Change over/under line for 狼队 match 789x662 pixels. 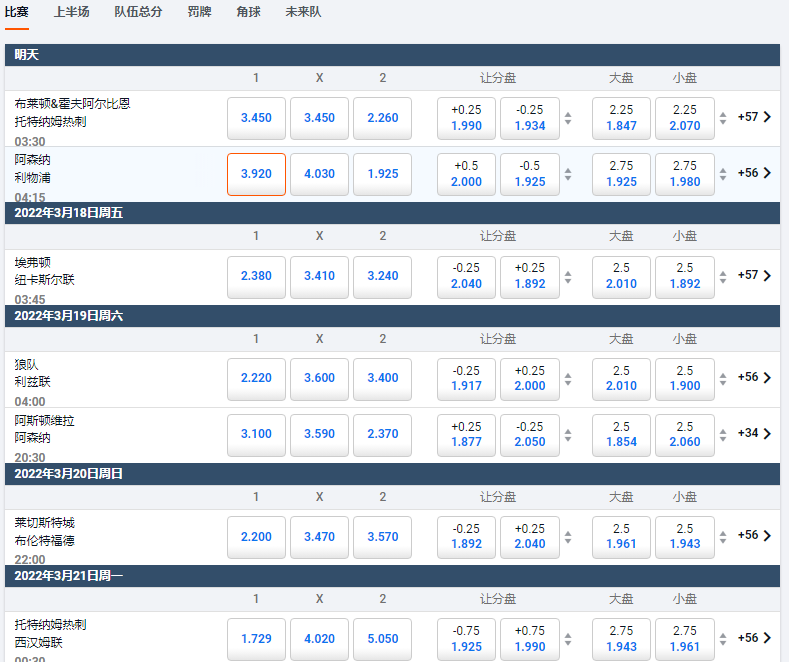point(723,379)
